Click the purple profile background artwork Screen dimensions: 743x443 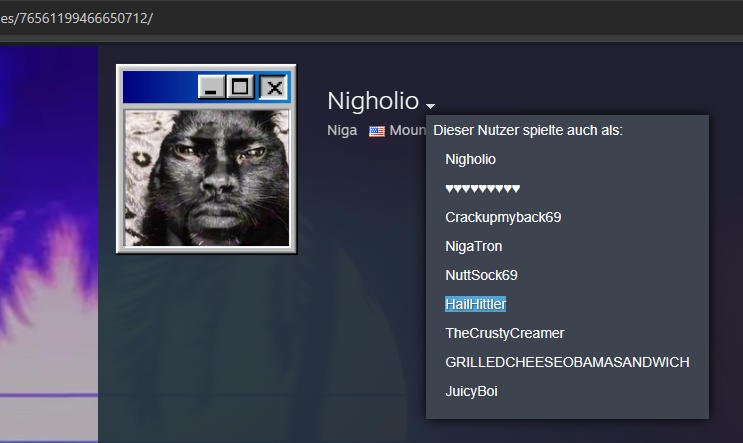click(x=48, y=250)
